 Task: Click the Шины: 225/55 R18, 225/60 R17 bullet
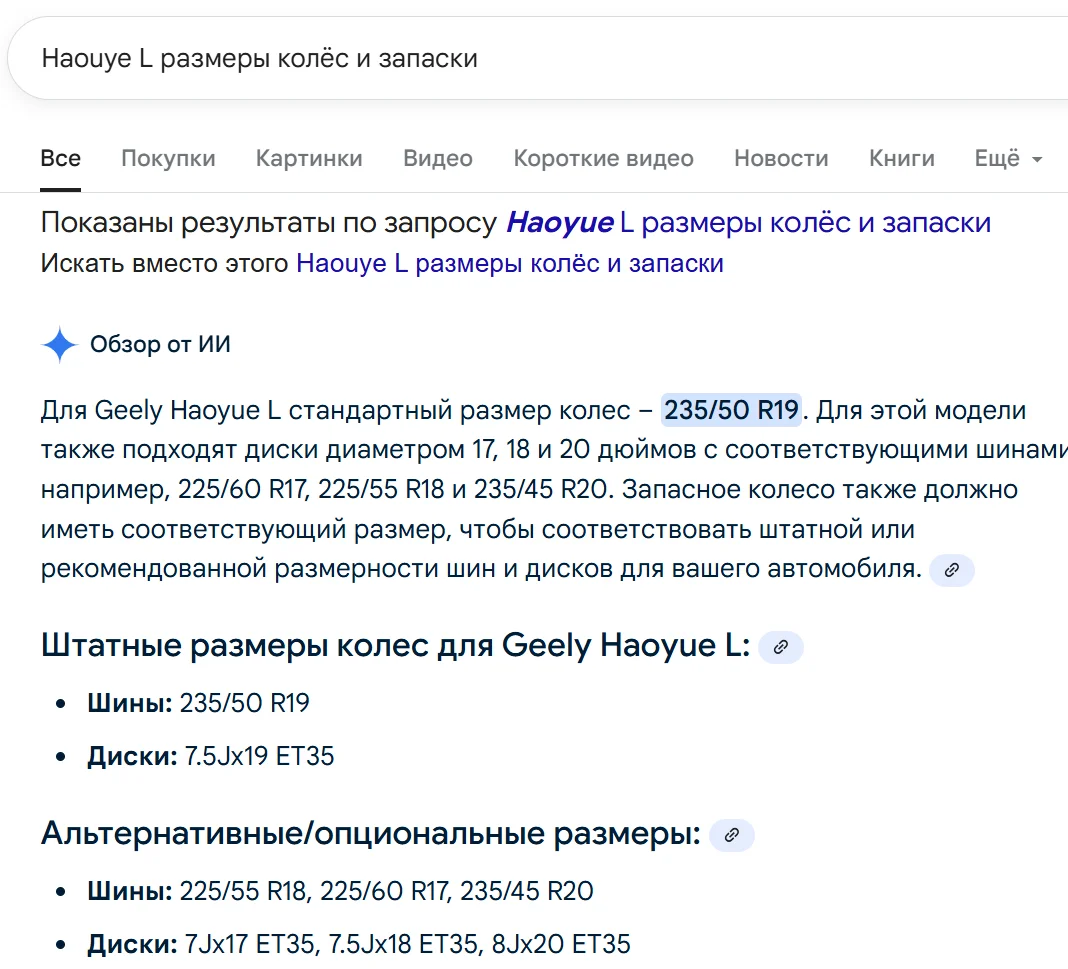point(340,891)
